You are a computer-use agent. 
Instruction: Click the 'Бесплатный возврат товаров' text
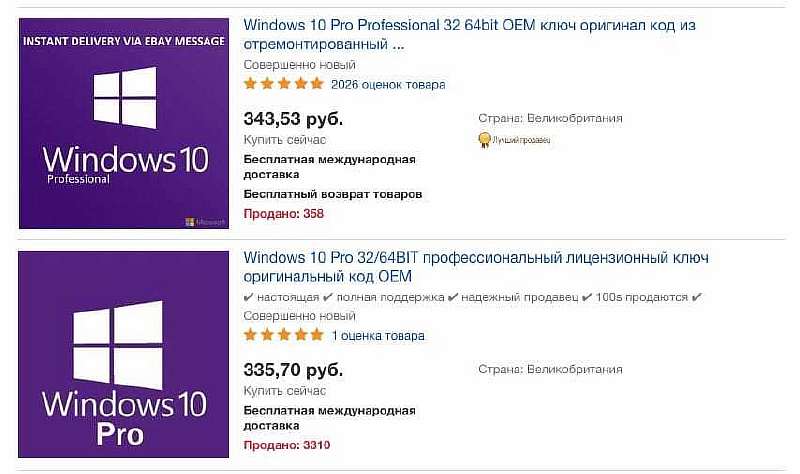click(x=332, y=194)
